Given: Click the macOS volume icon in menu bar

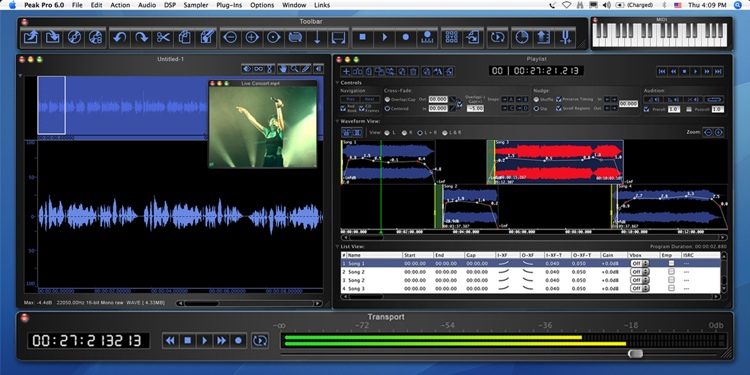Looking at the screenshot, I should [x=607, y=5].
